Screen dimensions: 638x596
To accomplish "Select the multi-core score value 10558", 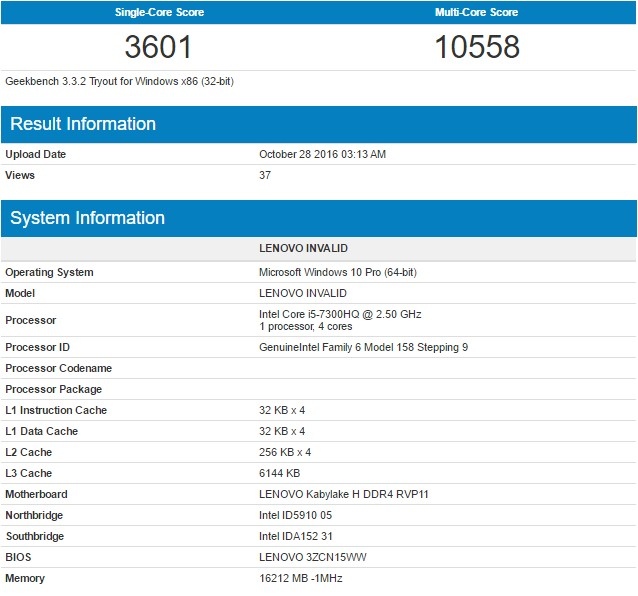I will 477,47.
